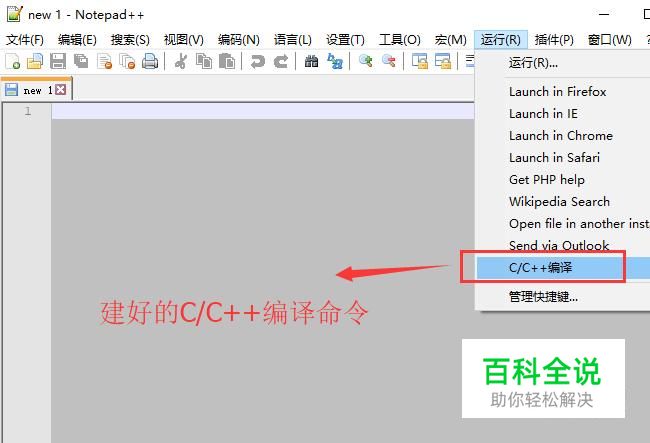
Task: Click line number 1 in the margin
Action: pyautogui.click(x=27, y=111)
